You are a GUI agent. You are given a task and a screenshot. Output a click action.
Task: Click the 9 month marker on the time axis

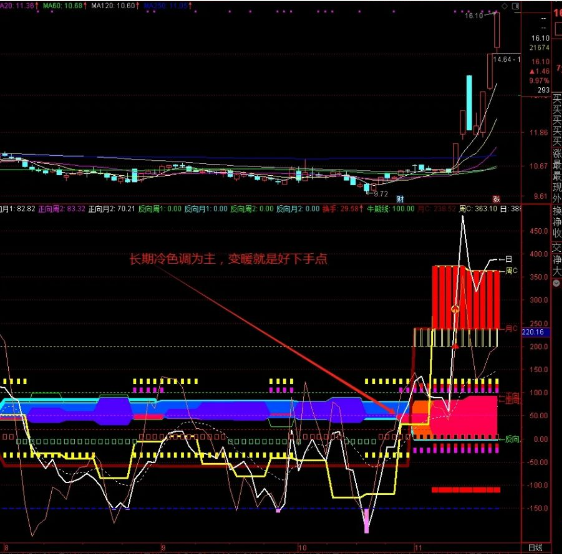coord(163,548)
